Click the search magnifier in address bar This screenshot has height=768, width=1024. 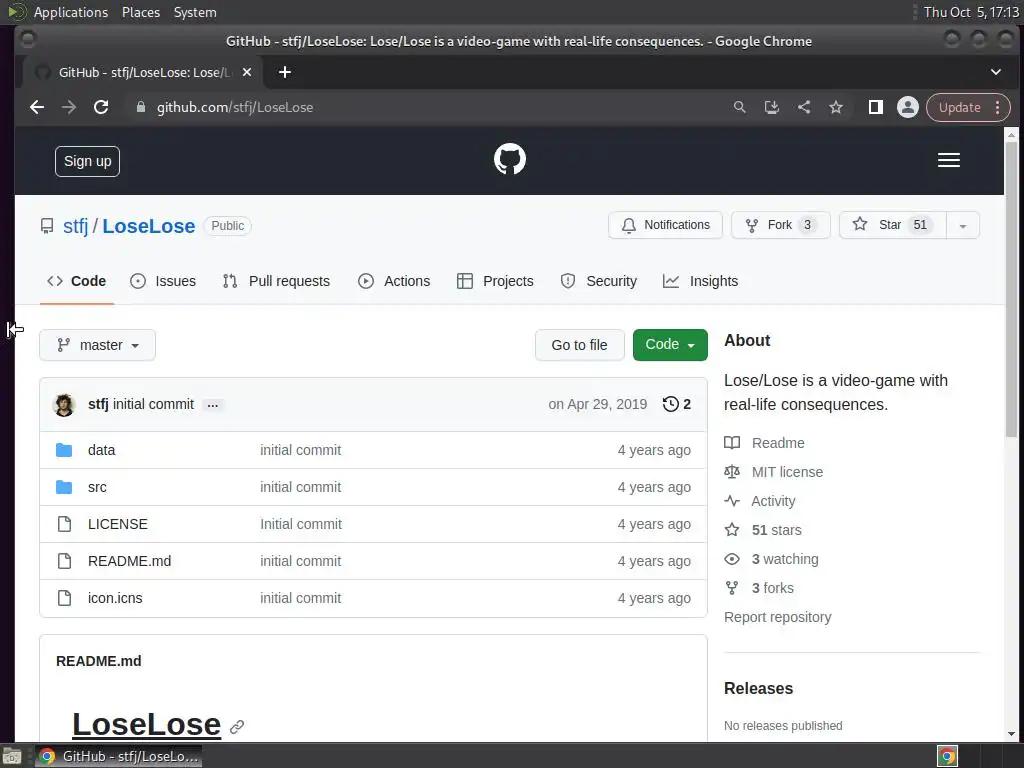[x=739, y=107]
